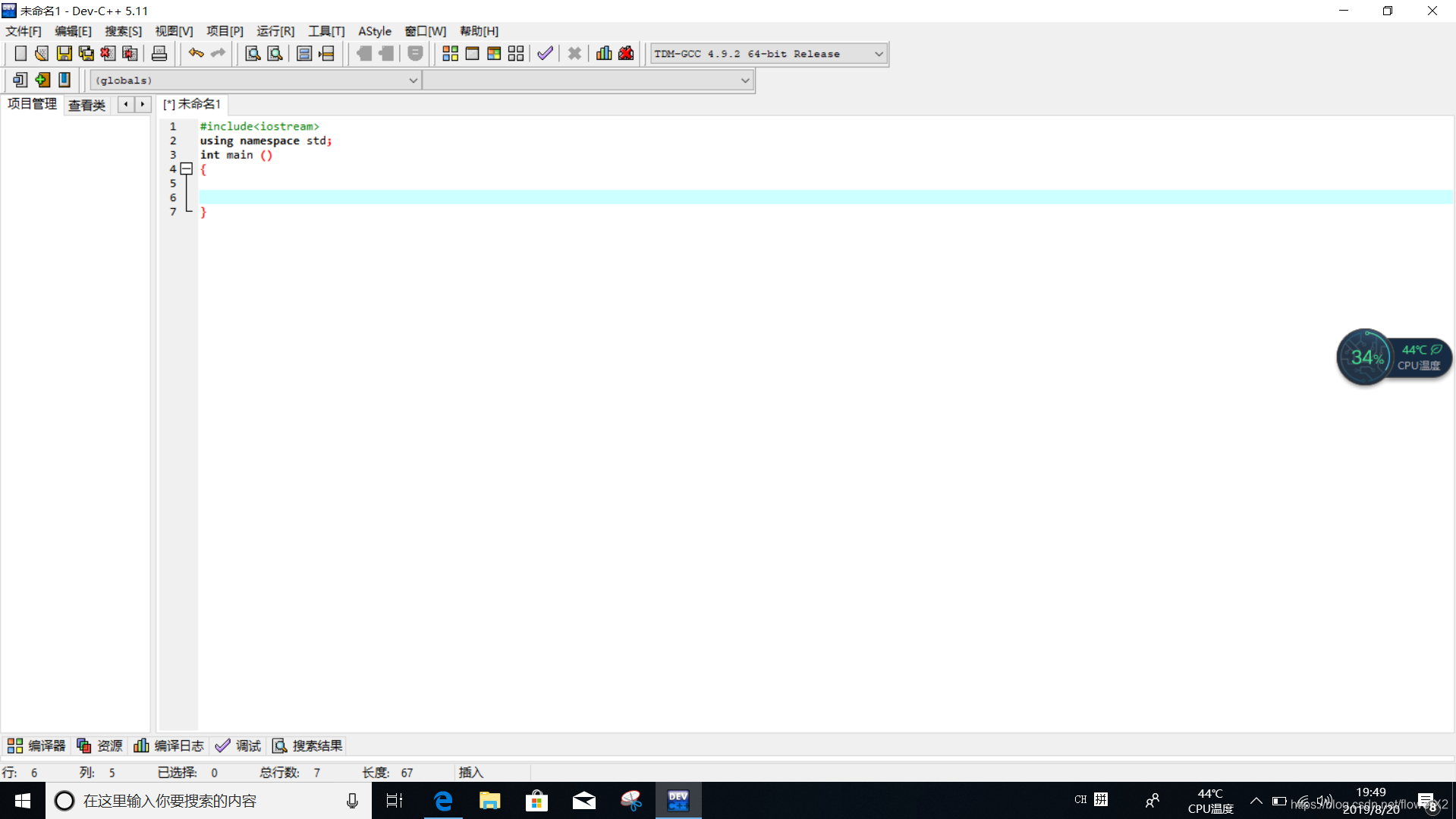Open the 调试 bottom panel tab
The height and width of the screenshot is (819, 1456).
pos(238,745)
